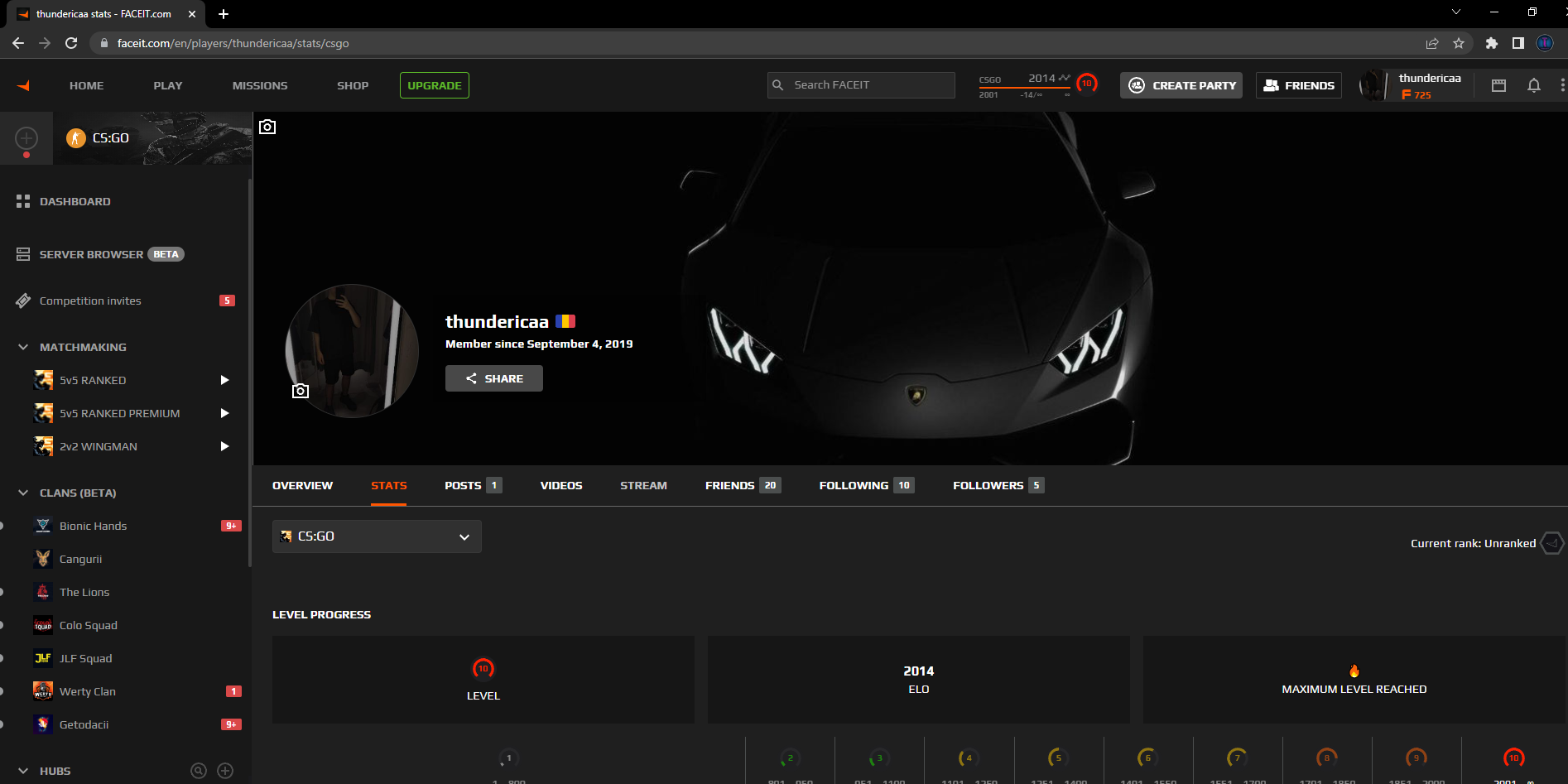Go back to previous page
Screen dimensions: 1568x784
[x=18, y=43]
